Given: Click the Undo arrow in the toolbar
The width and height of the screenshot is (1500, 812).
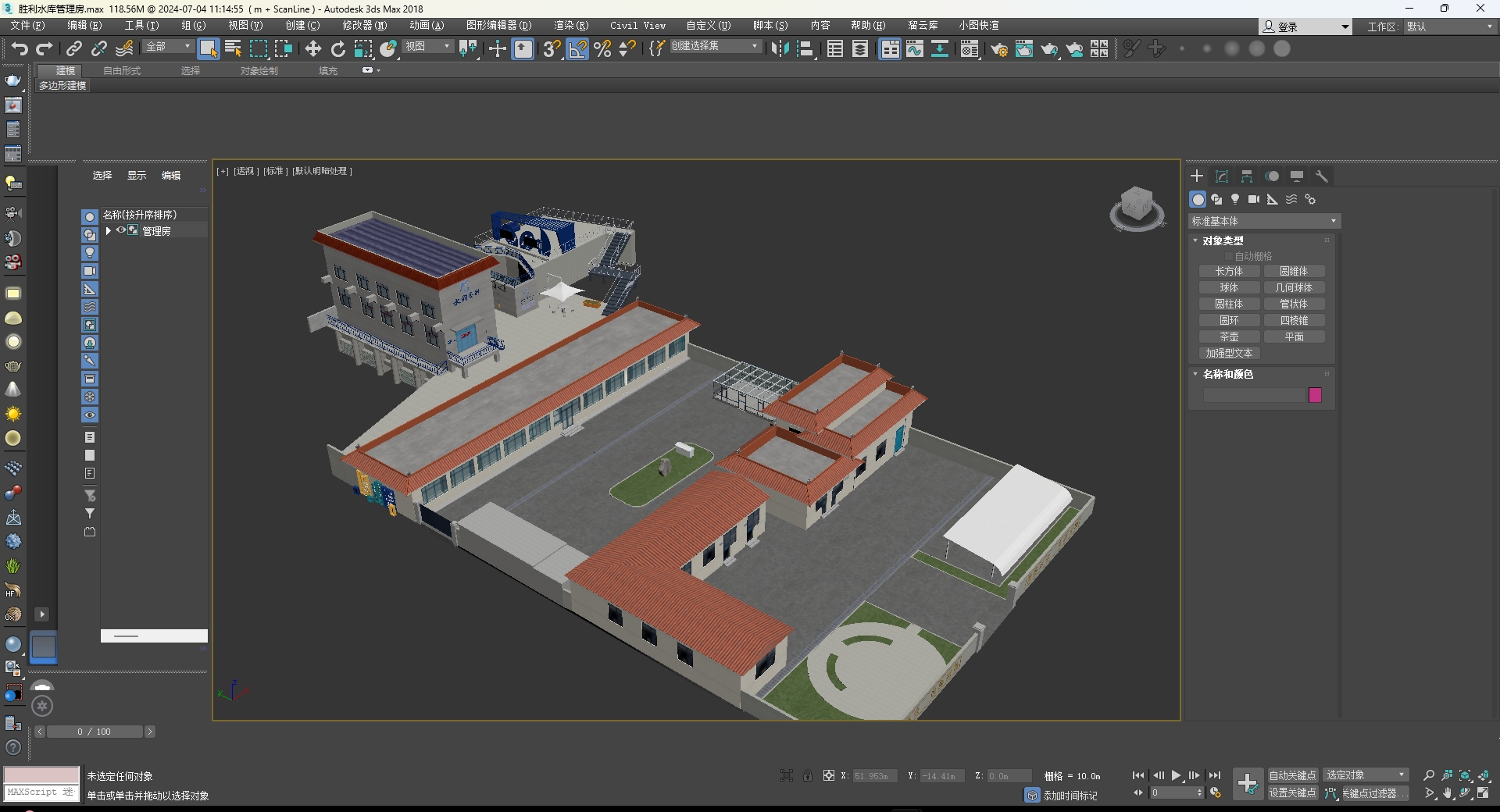Looking at the screenshot, I should pos(20,49).
